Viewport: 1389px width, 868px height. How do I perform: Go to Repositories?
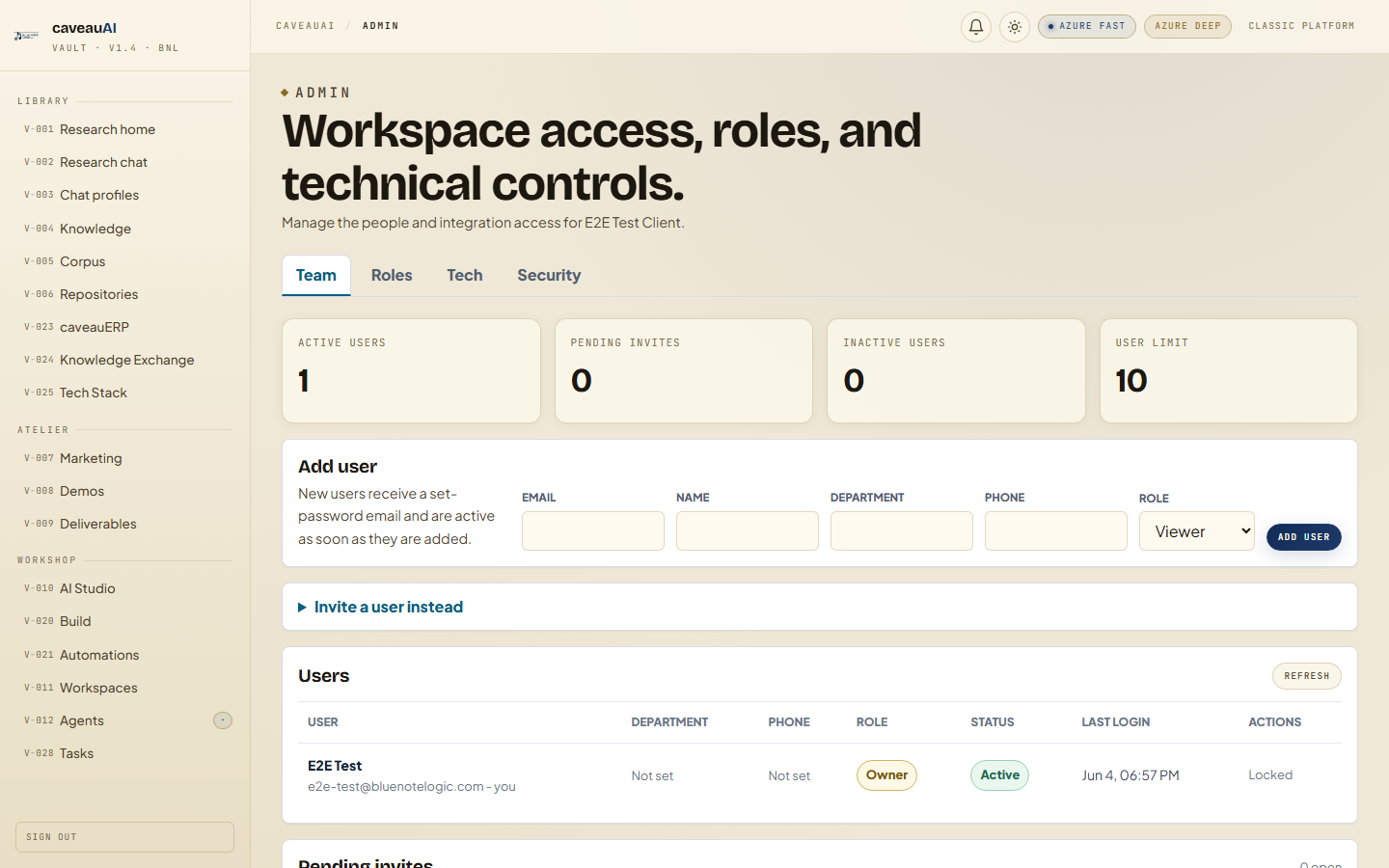124,294
